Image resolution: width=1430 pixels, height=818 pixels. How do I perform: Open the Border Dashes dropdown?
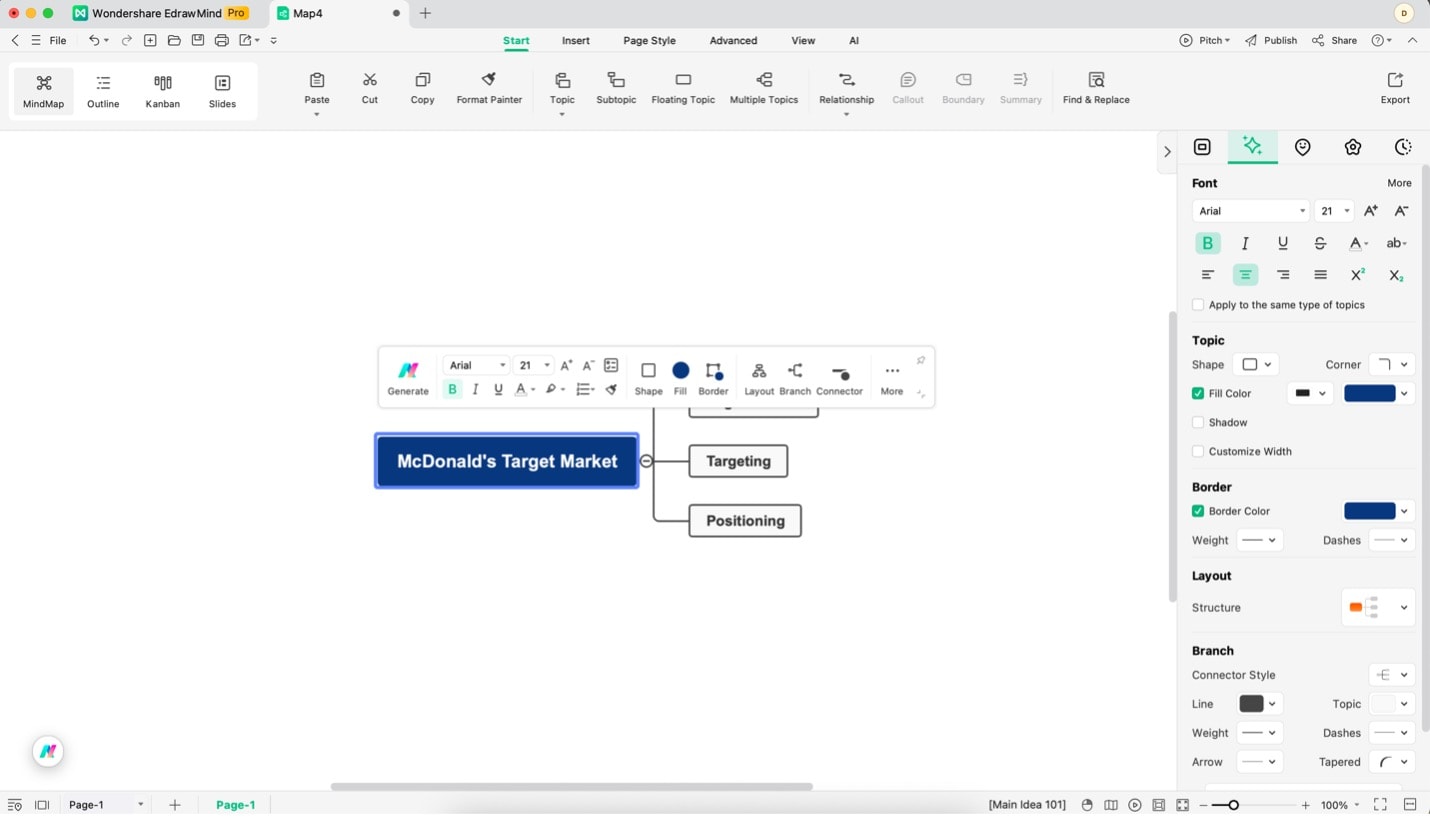coord(1391,540)
